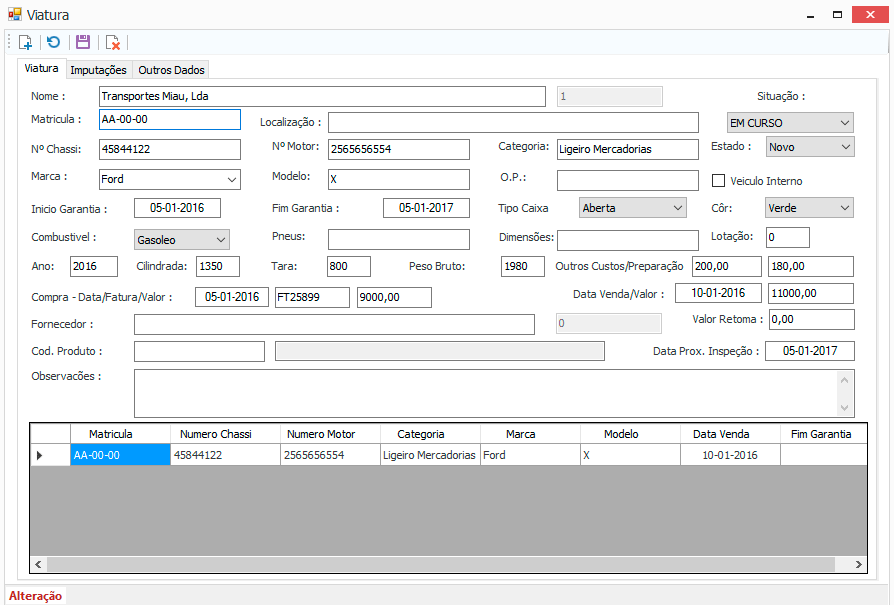Open the Tipo Caixa dropdown showing Aberta
Screen dimensions: 894x605
[633, 208]
